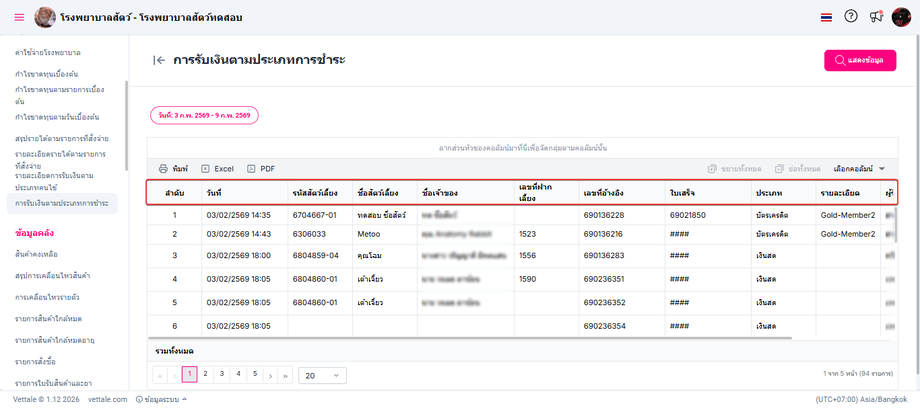
Task: Go to page 5 of results
Action: tap(255, 375)
